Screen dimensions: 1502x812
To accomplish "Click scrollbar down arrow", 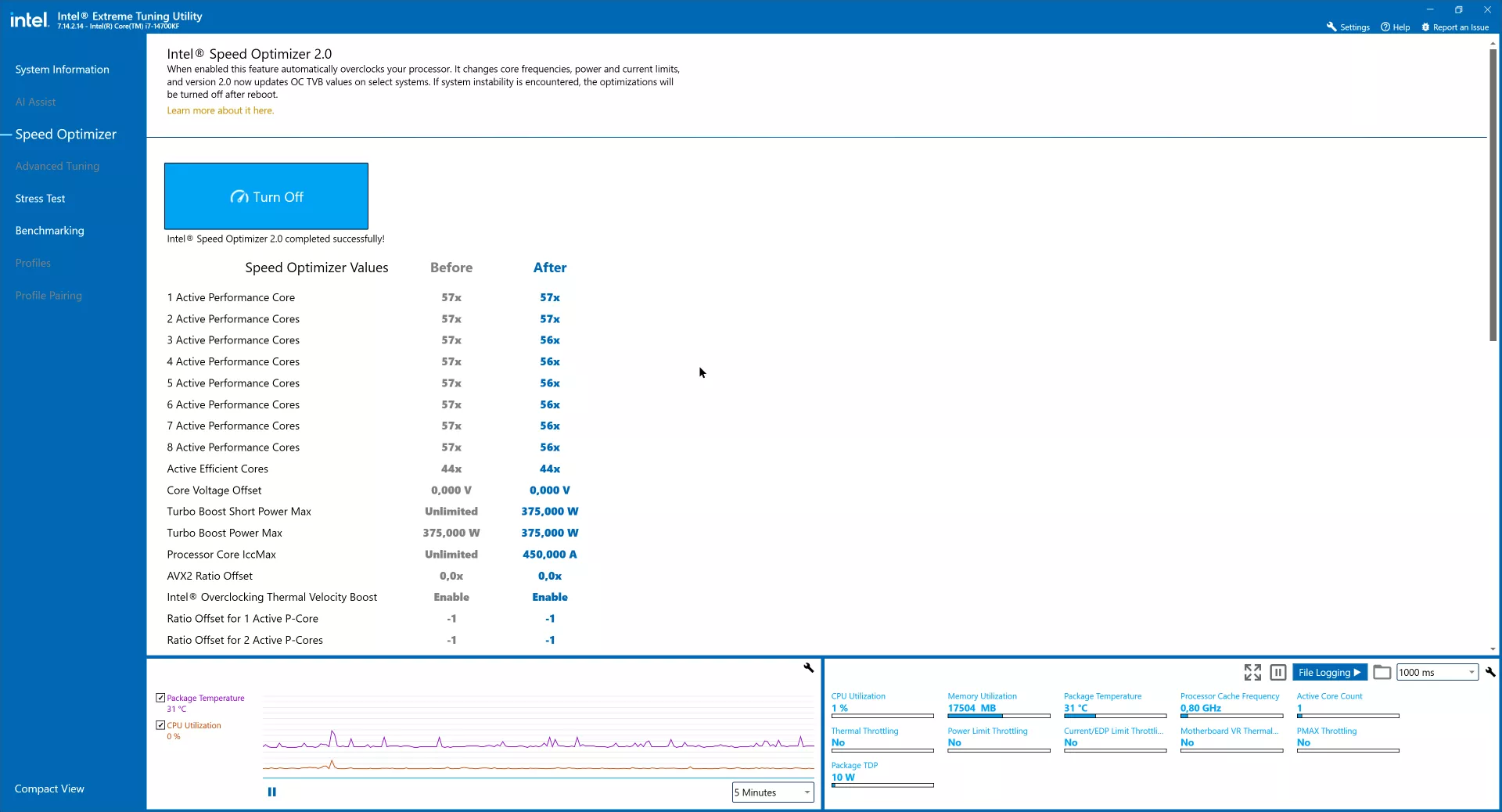I will coord(1493,649).
